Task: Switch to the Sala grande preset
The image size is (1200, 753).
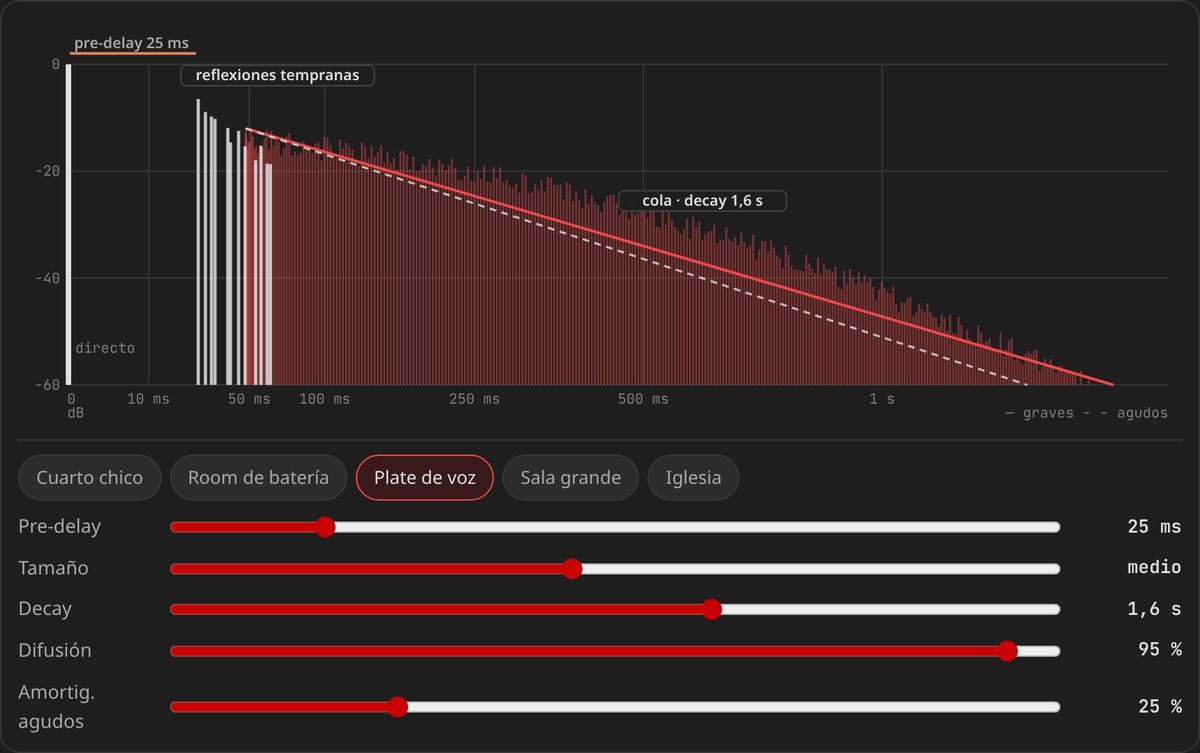Action: 571,477
